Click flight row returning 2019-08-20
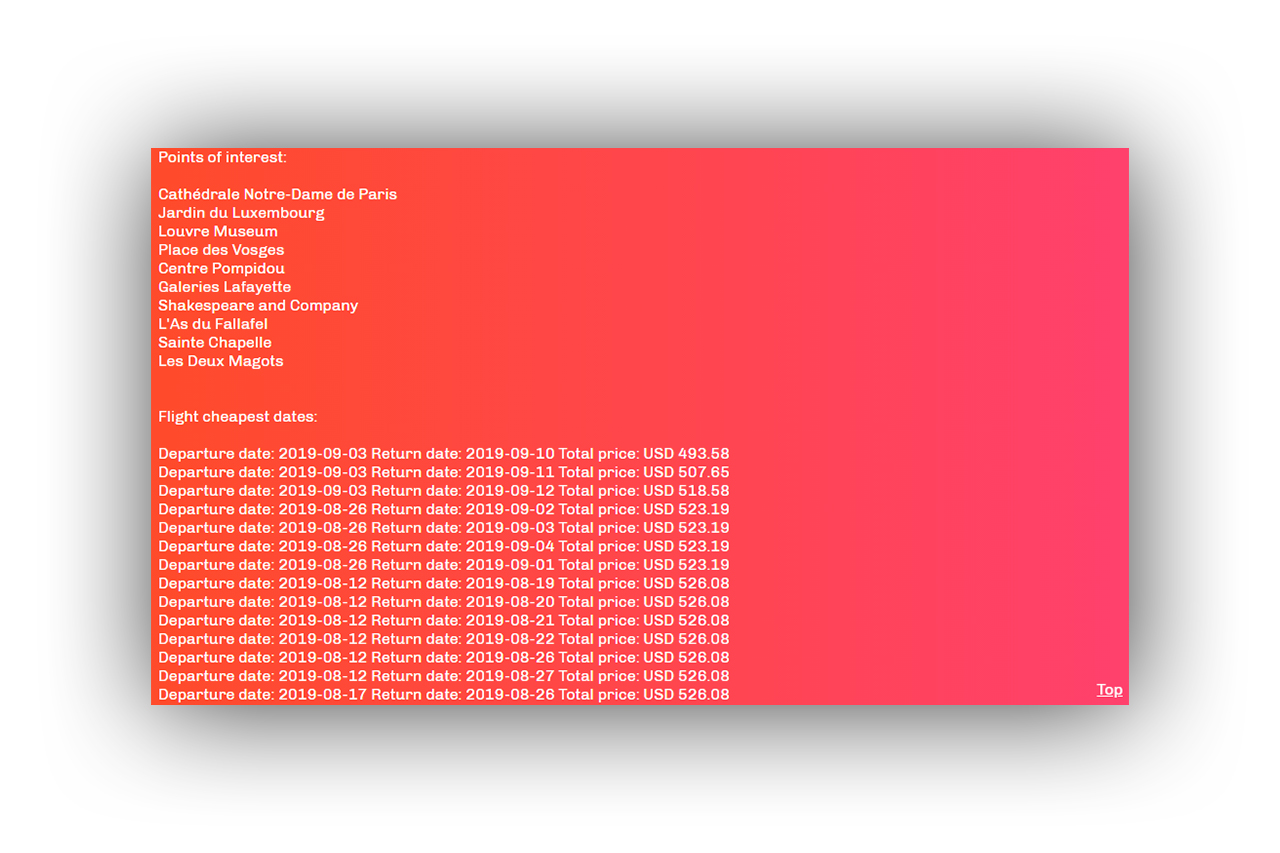1280x853 pixels. 444,601
